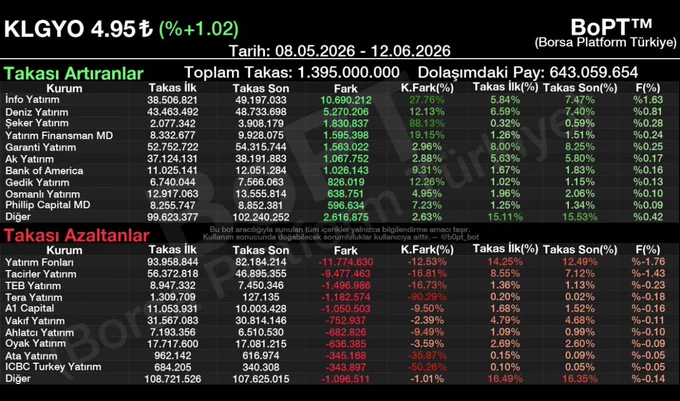Select the Takası Azaltanlar section heading
Image resolution: width=680 pixels, height=401 pixels.
point(77,235)
